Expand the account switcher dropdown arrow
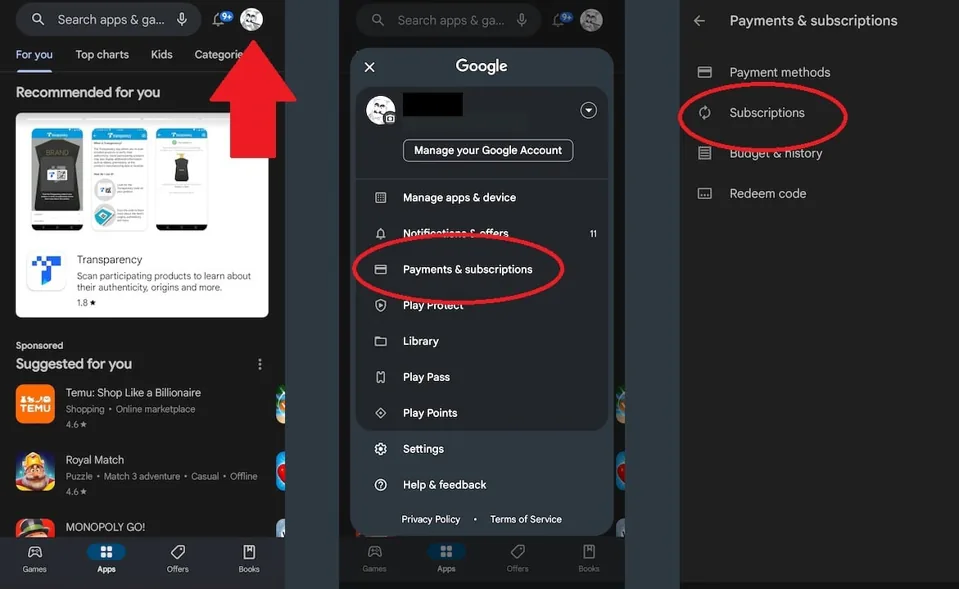Viewport: 959px width, 589px height. (589, 110)
